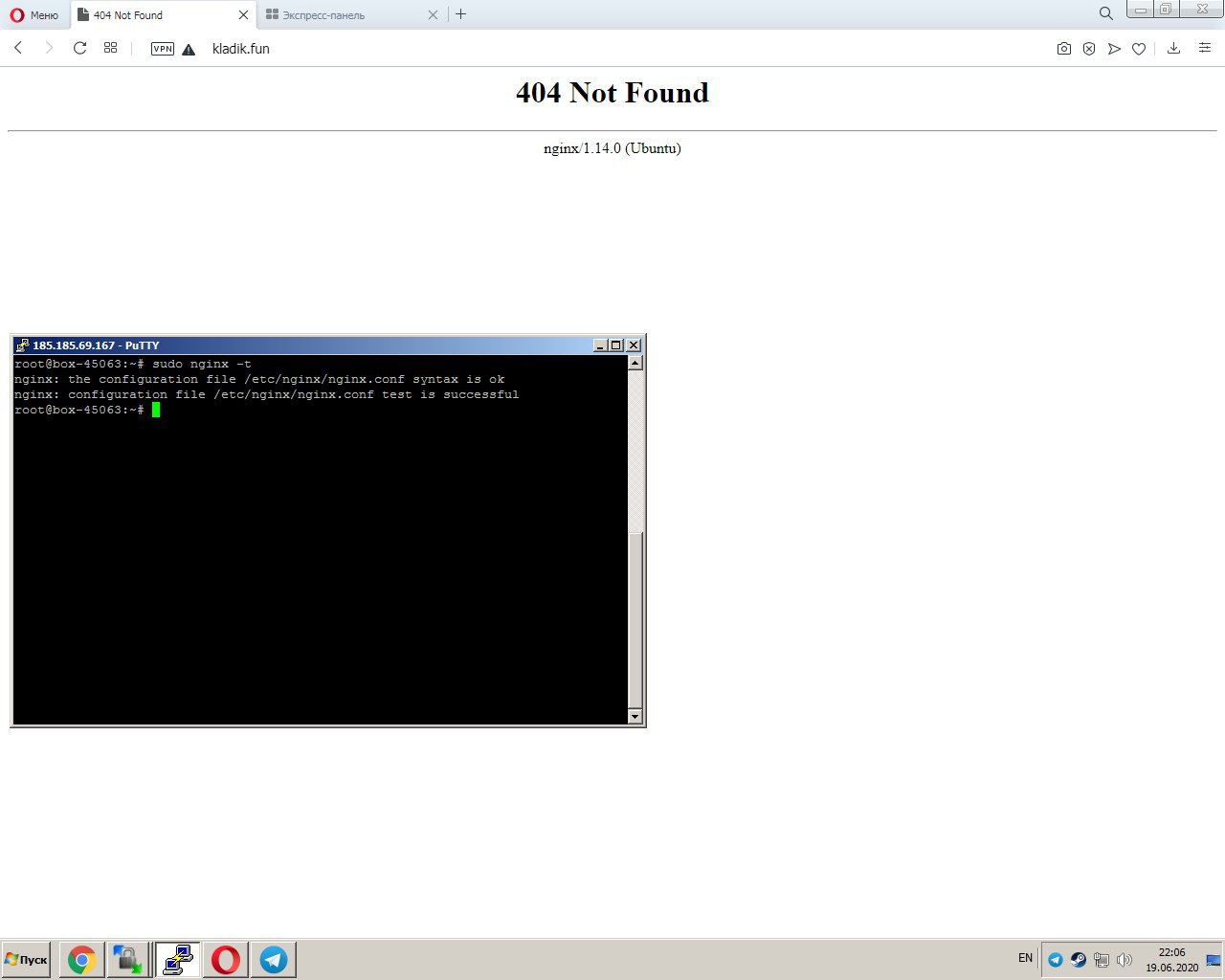Open the ad blocker shield icon
1225x980 pixels.
(x=1089, y=49)
